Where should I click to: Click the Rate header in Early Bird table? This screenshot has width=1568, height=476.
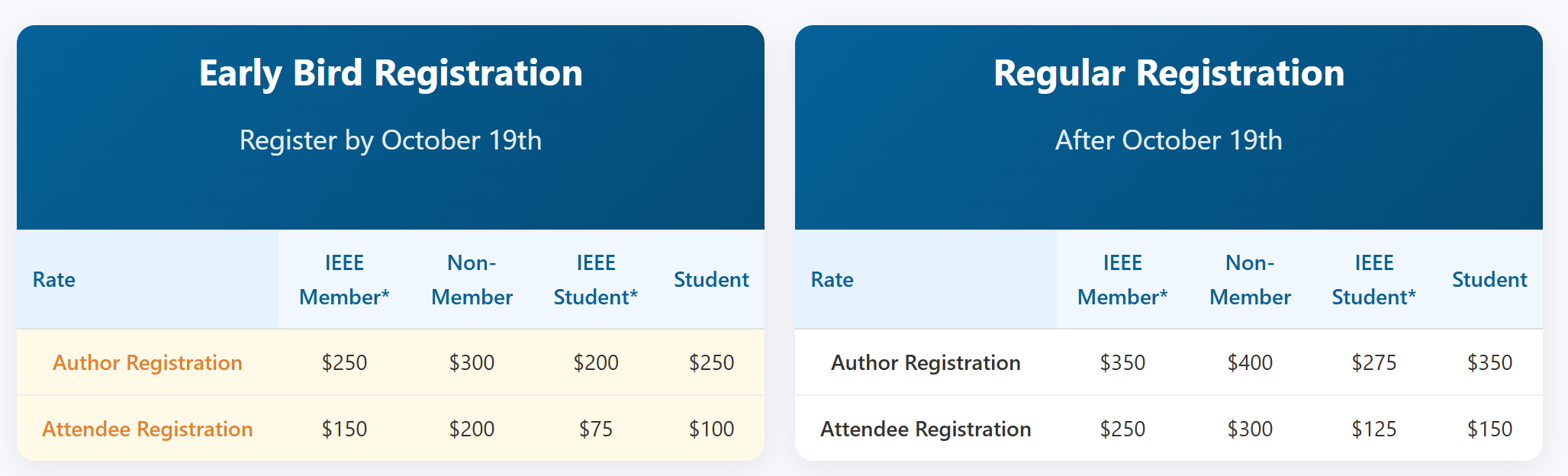54,279
